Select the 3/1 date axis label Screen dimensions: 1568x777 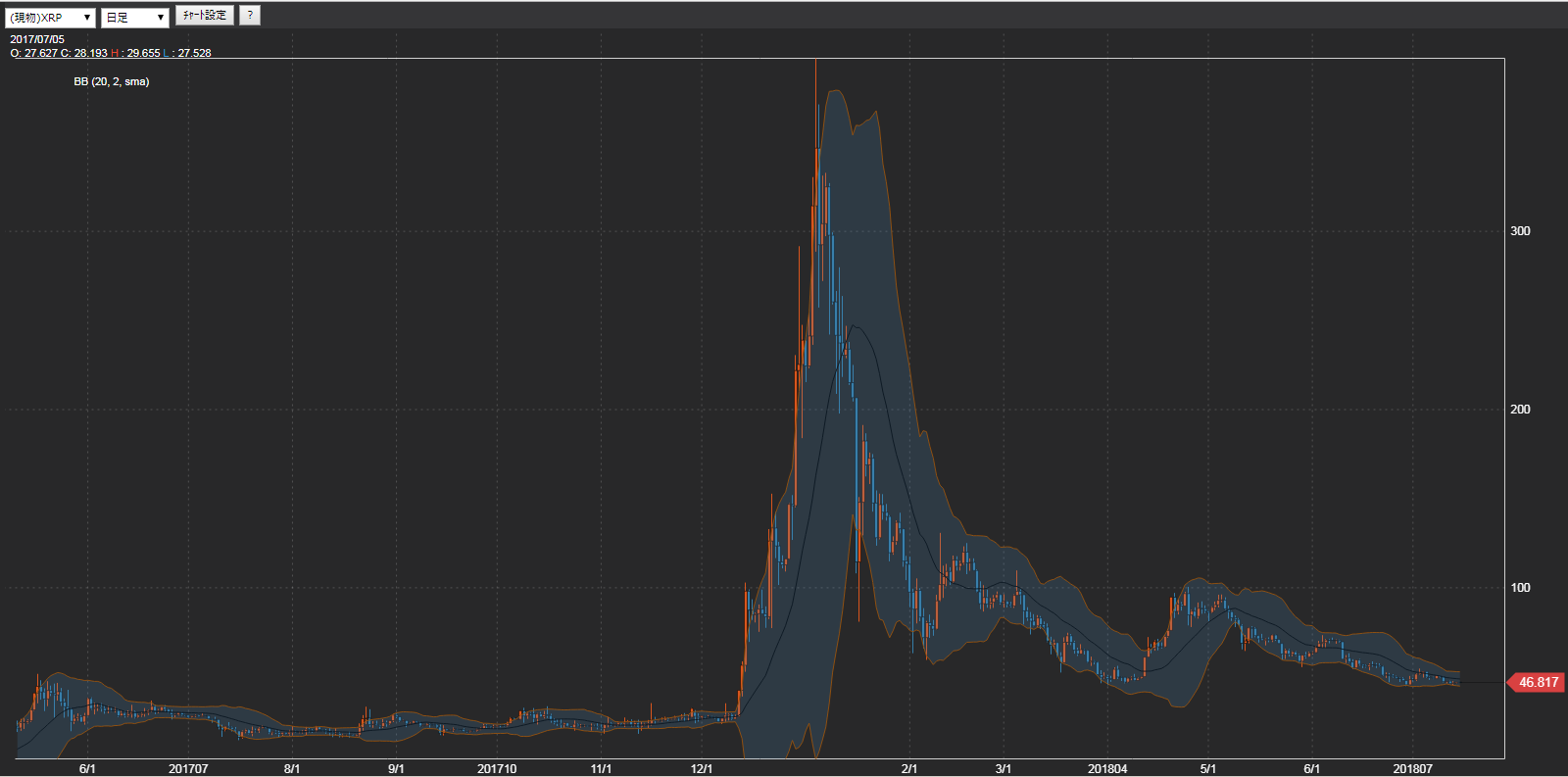click(x=1003, y=768)
